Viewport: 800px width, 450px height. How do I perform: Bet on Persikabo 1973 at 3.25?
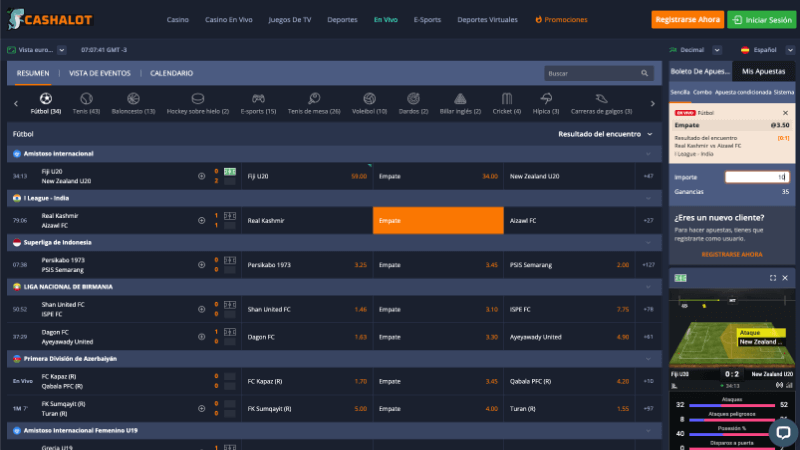point(307,265)
